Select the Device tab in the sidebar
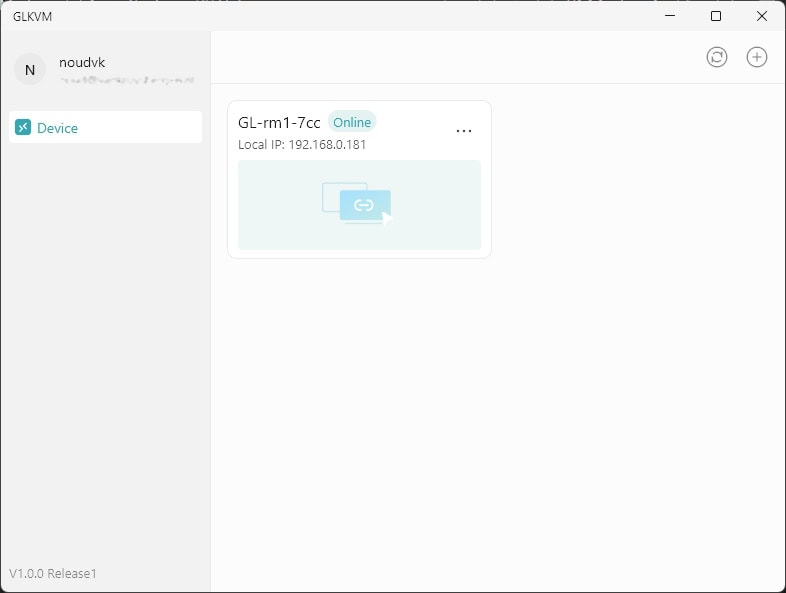 pyautogui.click(x=106, y=127)
